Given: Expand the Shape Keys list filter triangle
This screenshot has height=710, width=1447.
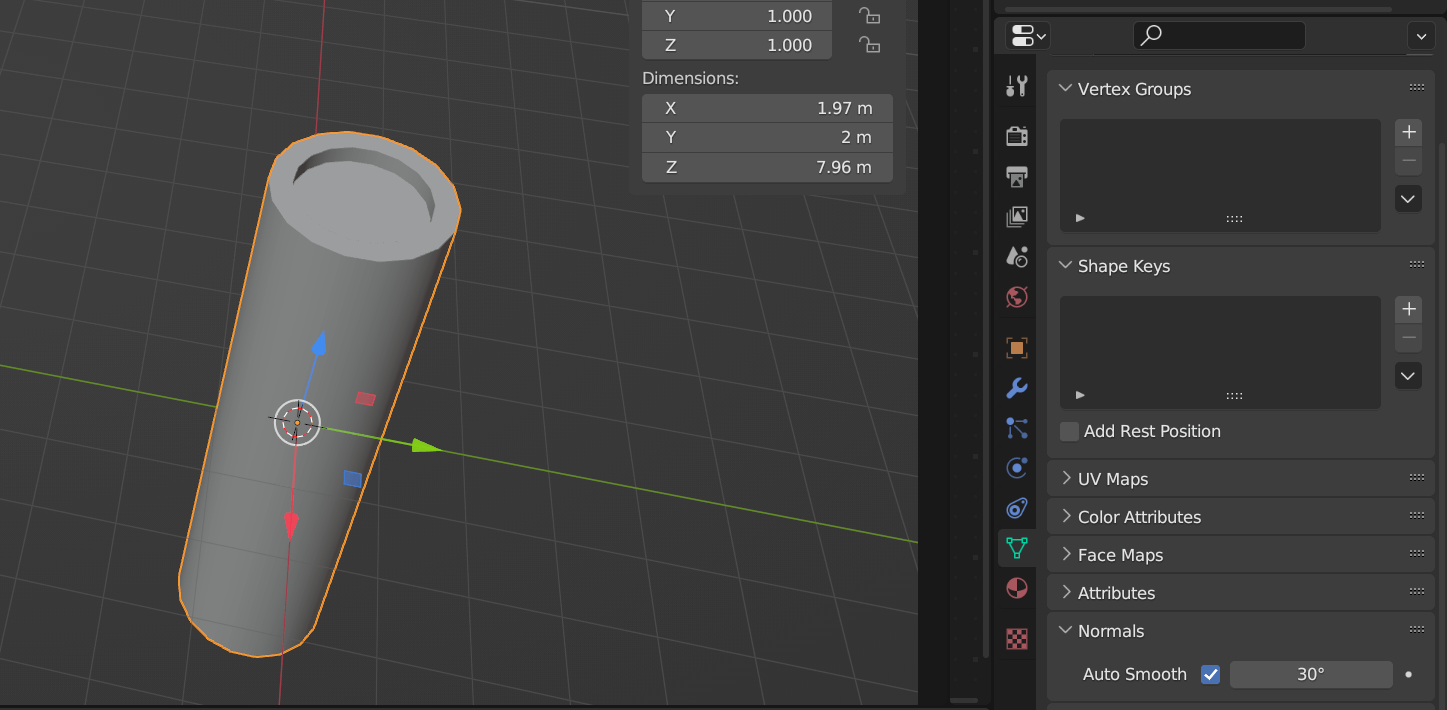Looking at the screenshot, I should click(1080, 395).
